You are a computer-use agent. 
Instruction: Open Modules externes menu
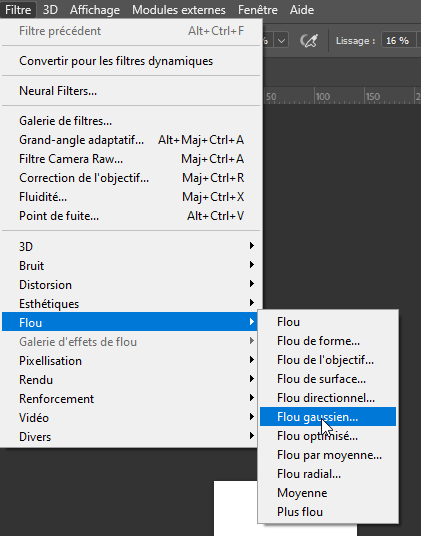pyautogui.click(x=179, y=10)
